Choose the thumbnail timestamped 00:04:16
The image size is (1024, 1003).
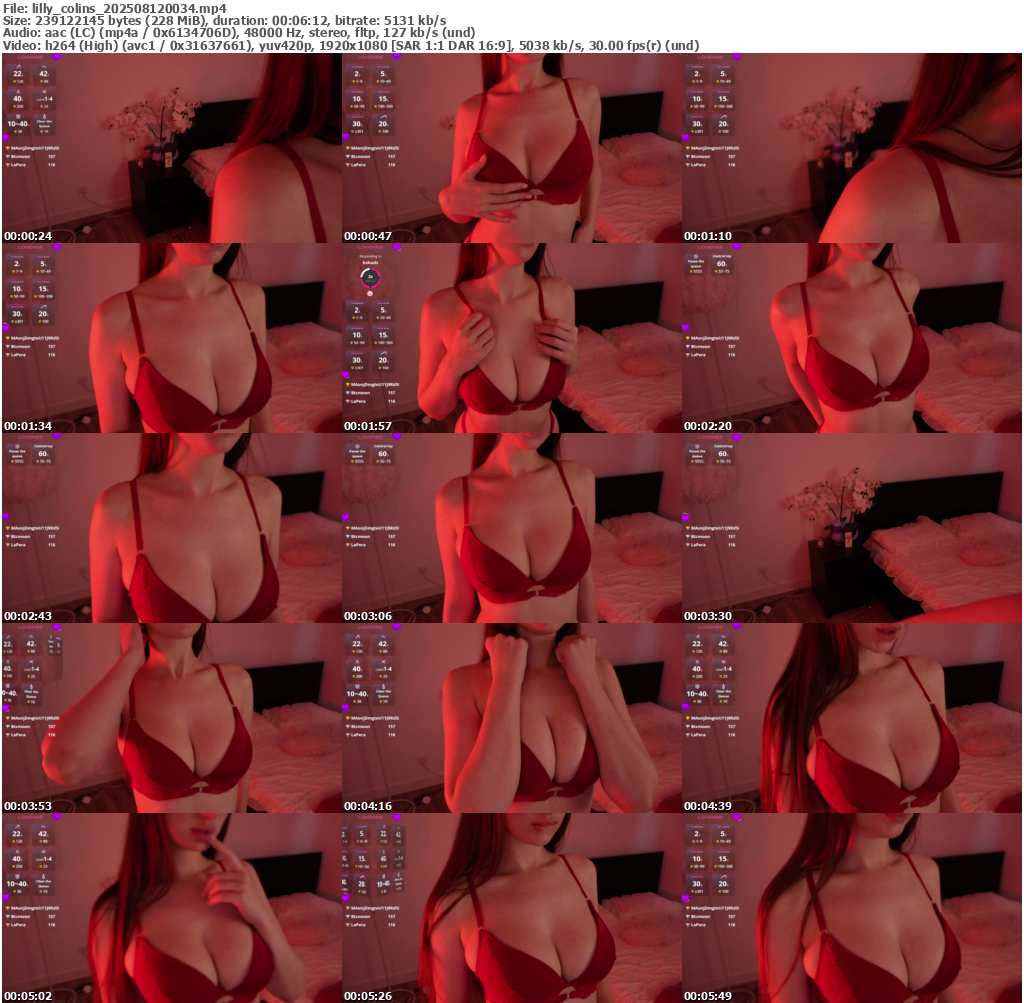(x=511, y=718)
